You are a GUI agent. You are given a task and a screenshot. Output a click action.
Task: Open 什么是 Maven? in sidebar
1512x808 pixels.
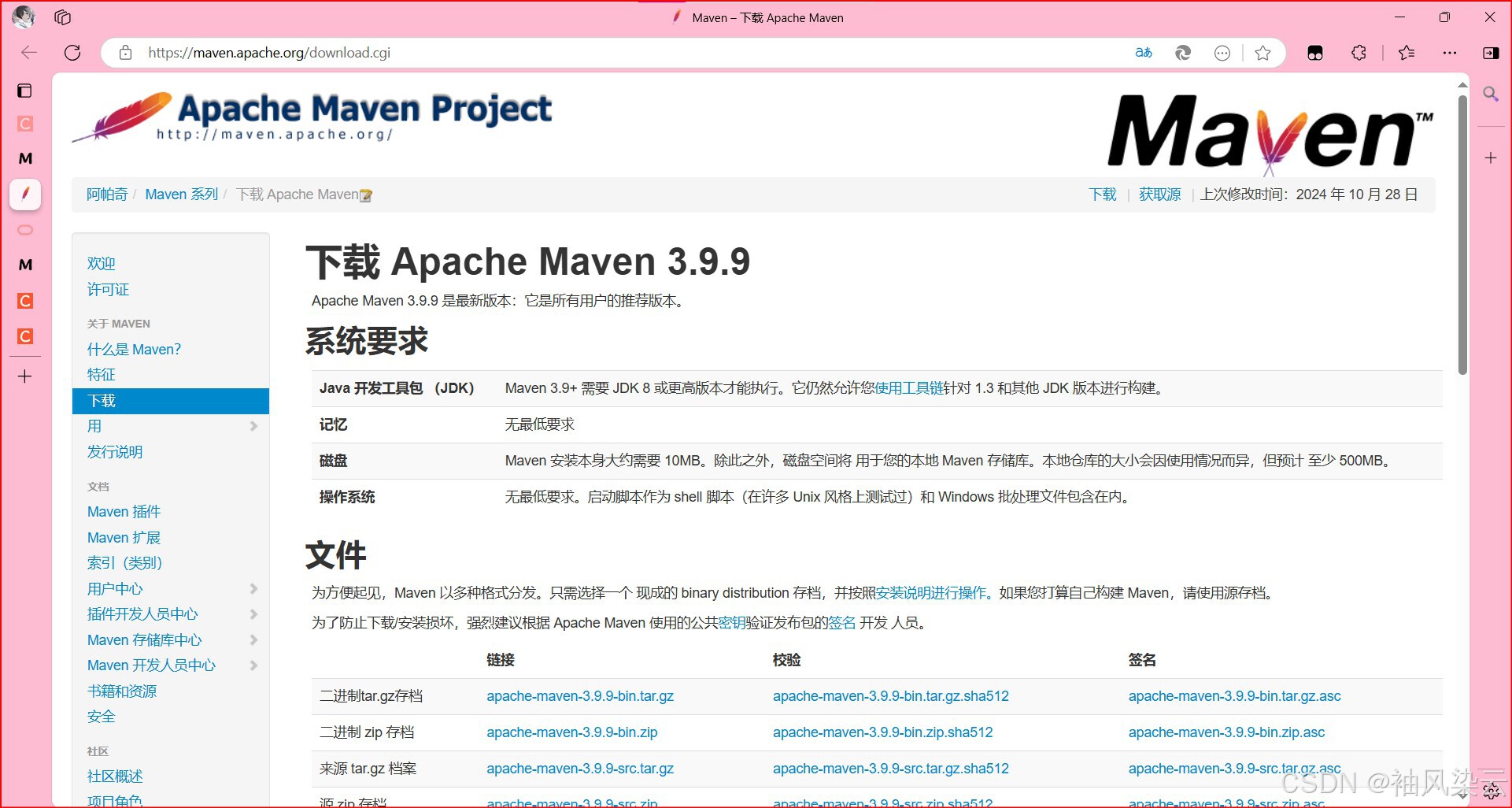(x=134, y=349)
